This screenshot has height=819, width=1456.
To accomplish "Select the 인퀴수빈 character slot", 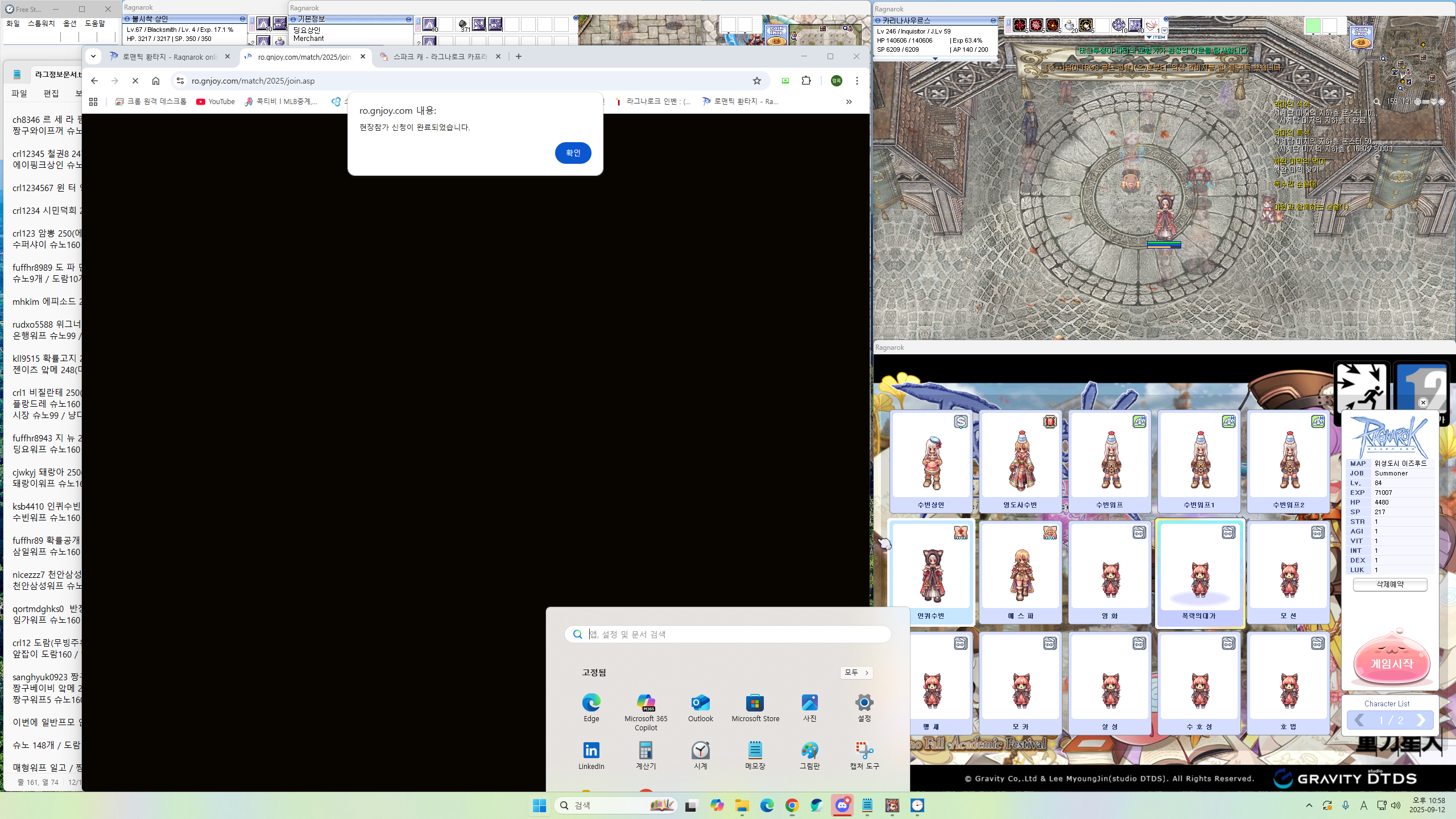I will pyautogui.click(x=931, y=572).
